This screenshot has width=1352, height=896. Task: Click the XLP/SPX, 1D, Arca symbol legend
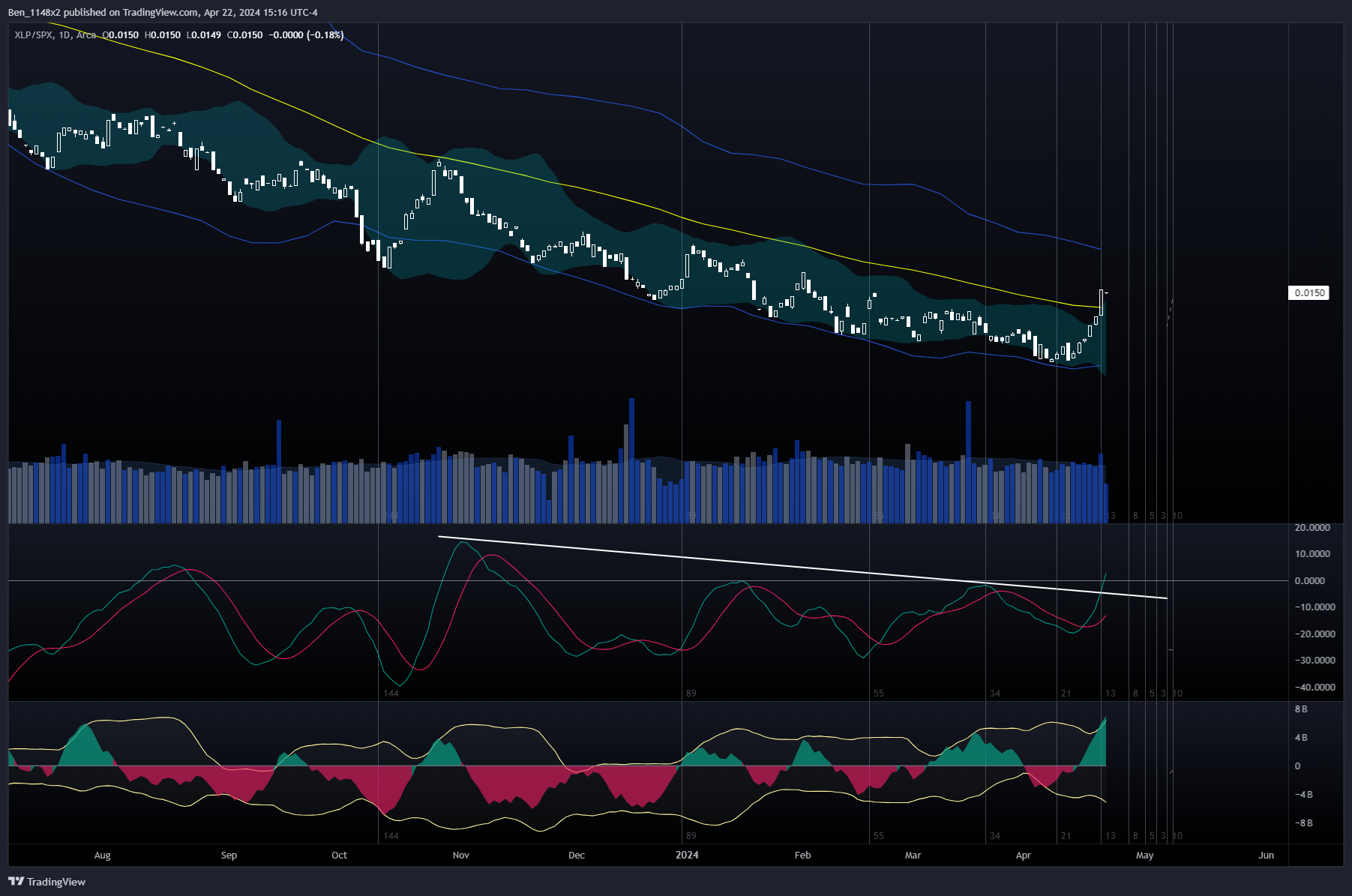point(55,35)
